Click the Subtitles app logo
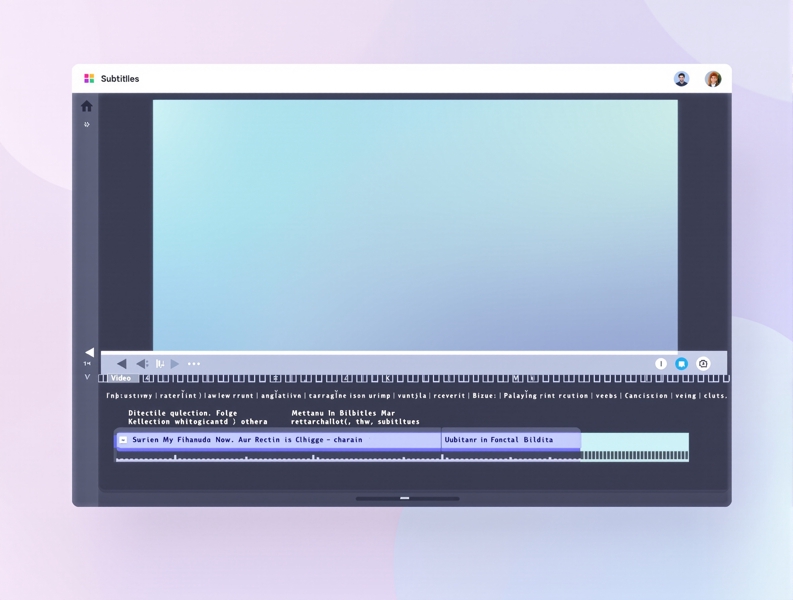Image resolution: width=793 pixels, height=600 pixels. [89, 78]
